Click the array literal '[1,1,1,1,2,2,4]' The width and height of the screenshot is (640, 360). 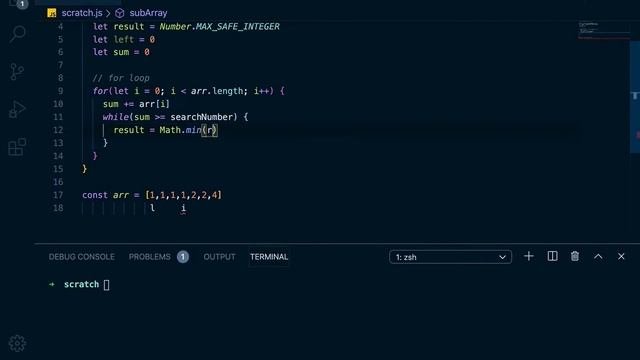click(183, 195)
